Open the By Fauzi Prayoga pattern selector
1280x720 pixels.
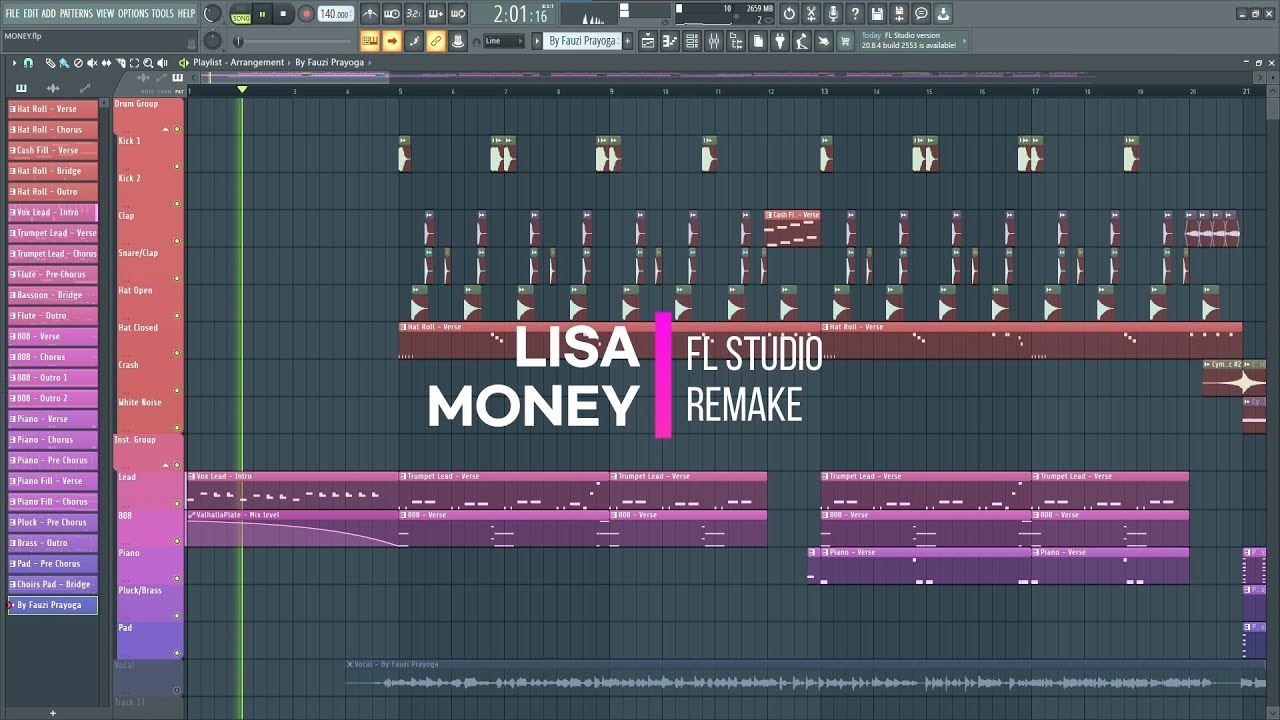pos(583,41)
